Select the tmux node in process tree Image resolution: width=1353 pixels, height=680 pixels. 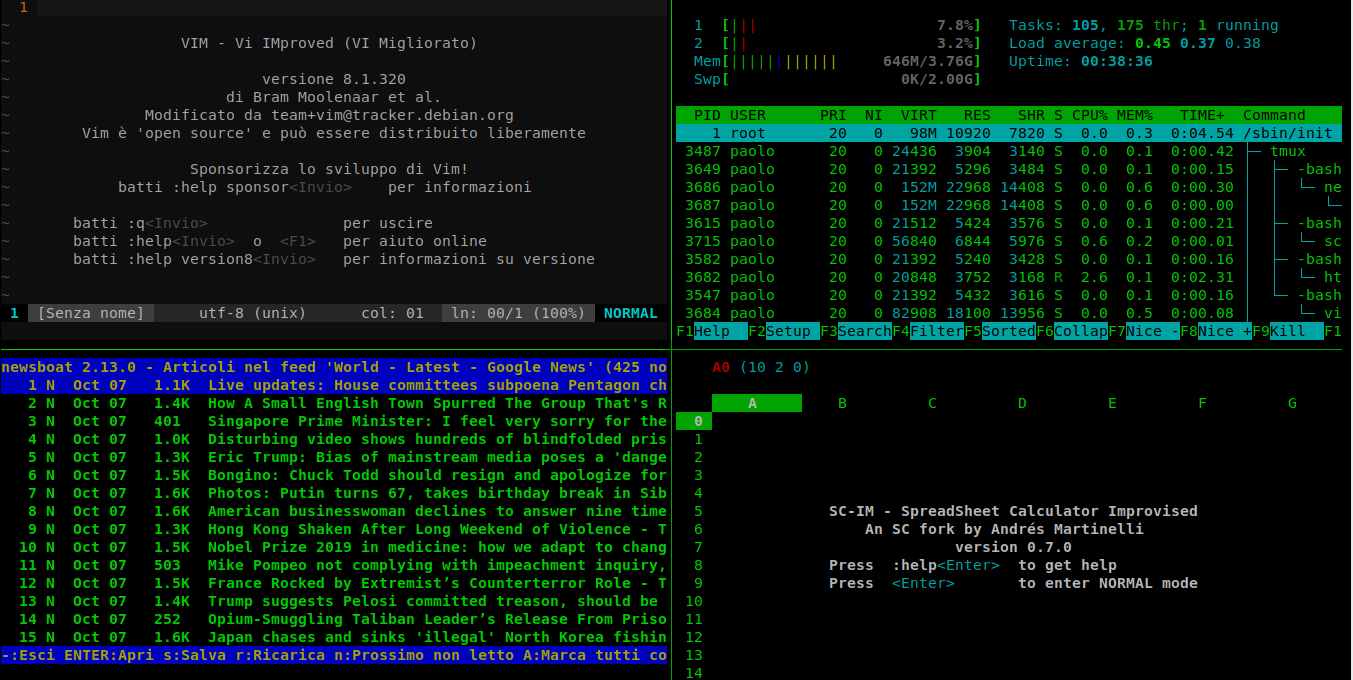click(1287, 151)
